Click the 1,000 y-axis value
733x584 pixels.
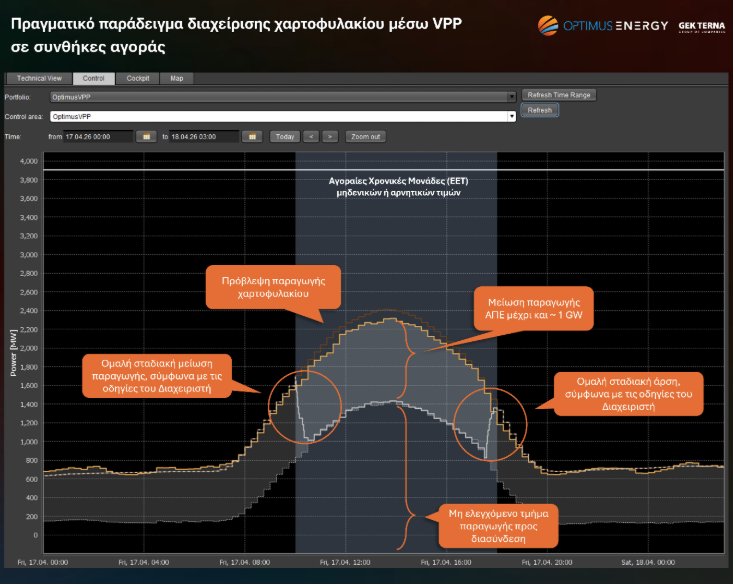pyautogui.click(x=29, y=442)
